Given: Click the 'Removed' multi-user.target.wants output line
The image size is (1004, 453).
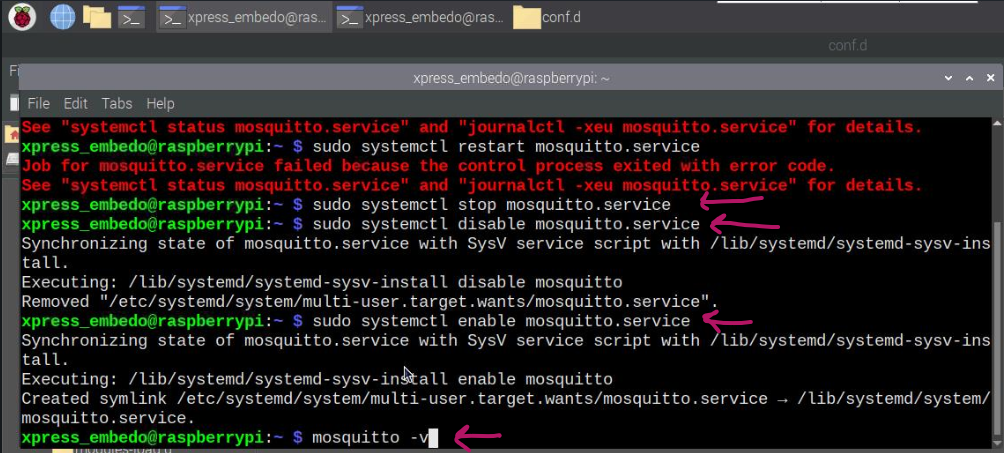Looking at the screenshot, I should point(370,301).
